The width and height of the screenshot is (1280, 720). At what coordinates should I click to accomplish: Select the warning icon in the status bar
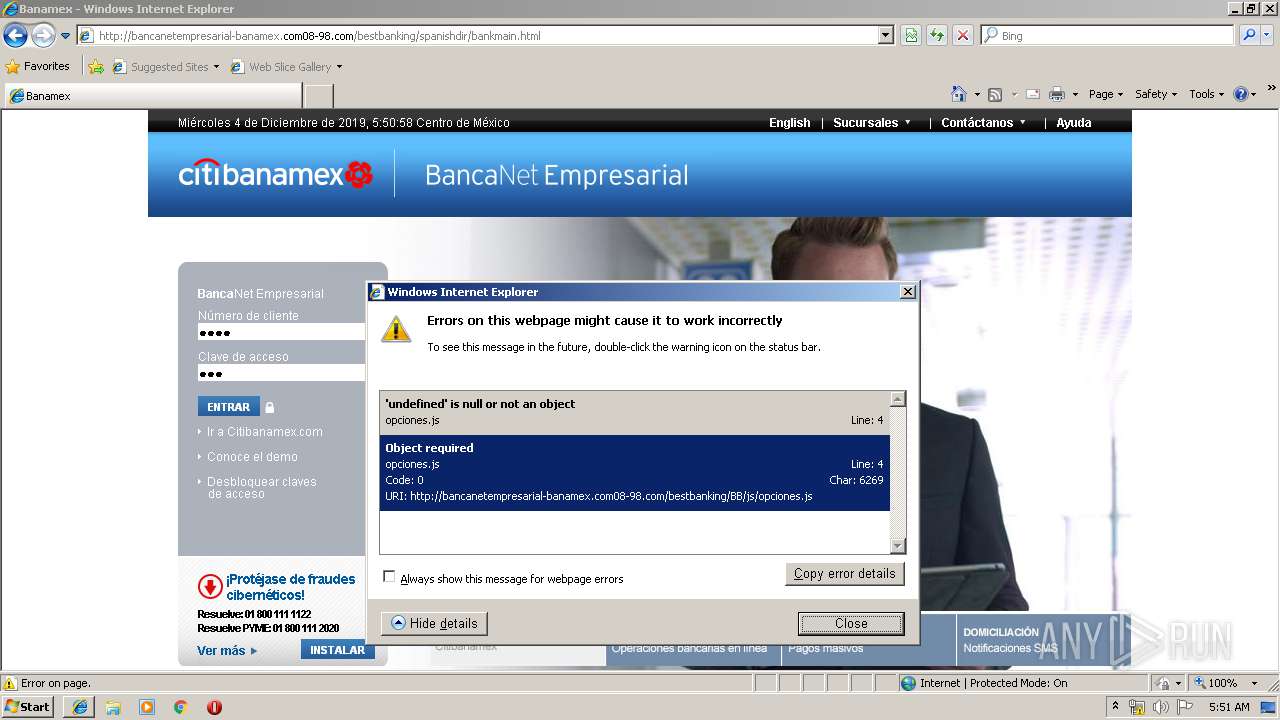tap(10, 683)
